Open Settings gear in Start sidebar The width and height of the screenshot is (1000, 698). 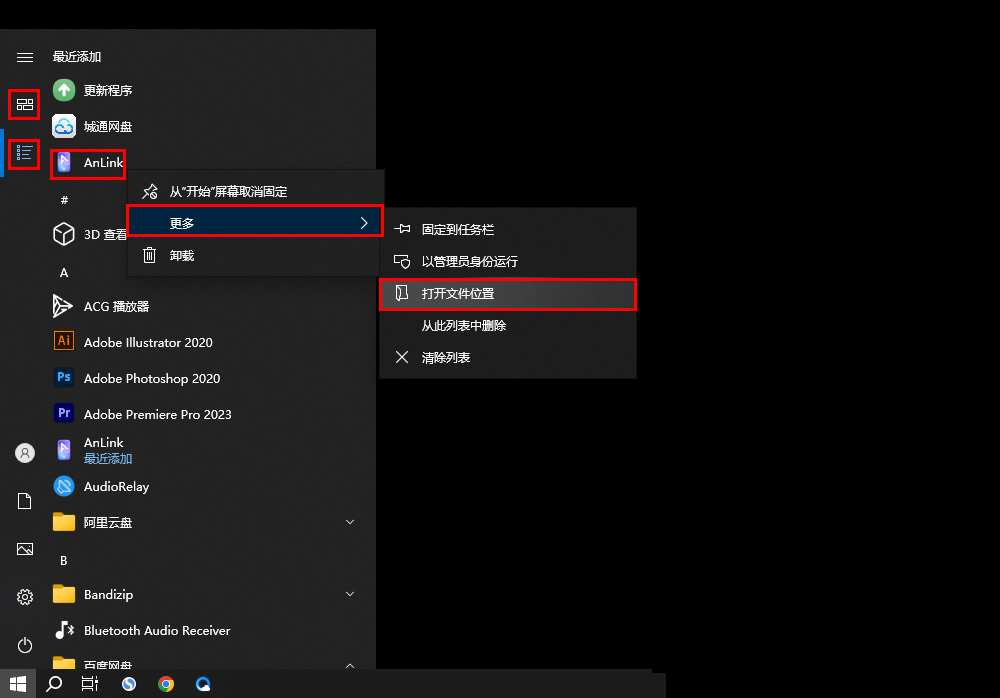[25, 597]
